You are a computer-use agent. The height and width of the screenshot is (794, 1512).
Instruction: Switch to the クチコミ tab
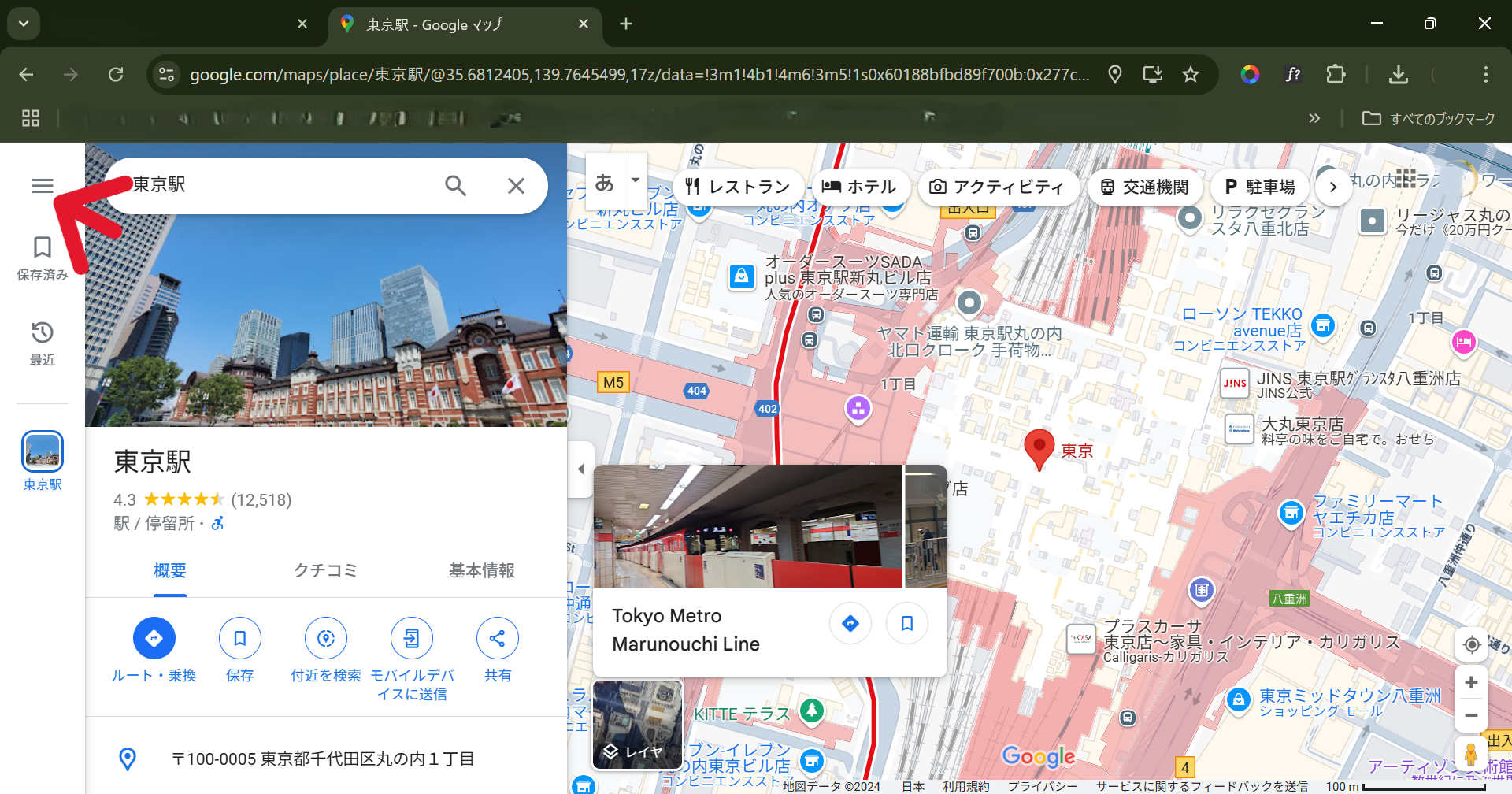[325, 570]
